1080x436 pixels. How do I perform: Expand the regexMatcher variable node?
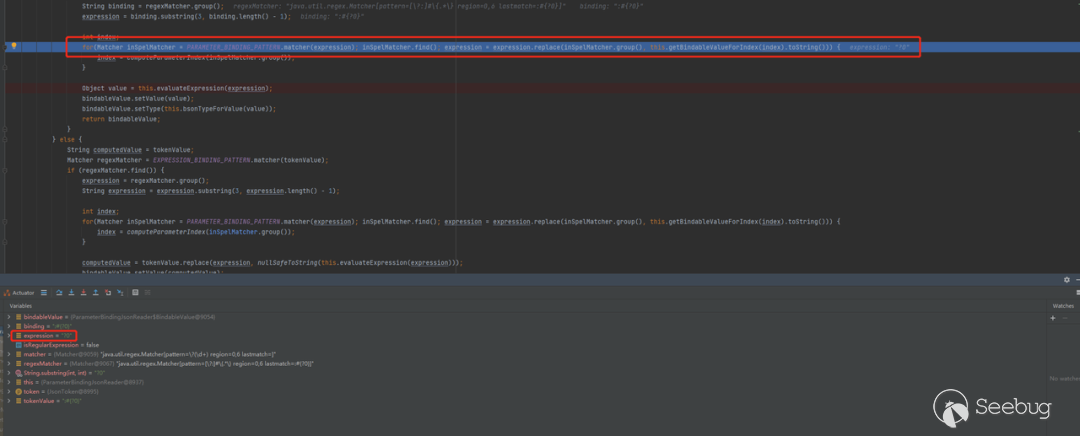[x=9, y=364]
